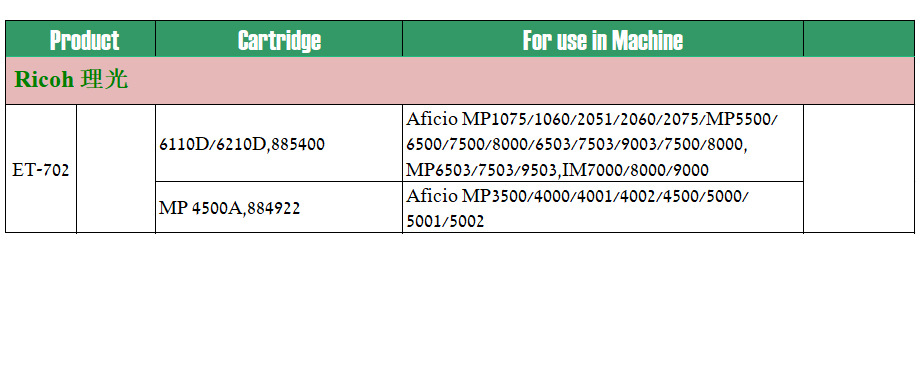The width and height of the screenshot is (920, 380).
Task: Select the 6110D/6210D cartridge cell
Action: coord(279,143)
